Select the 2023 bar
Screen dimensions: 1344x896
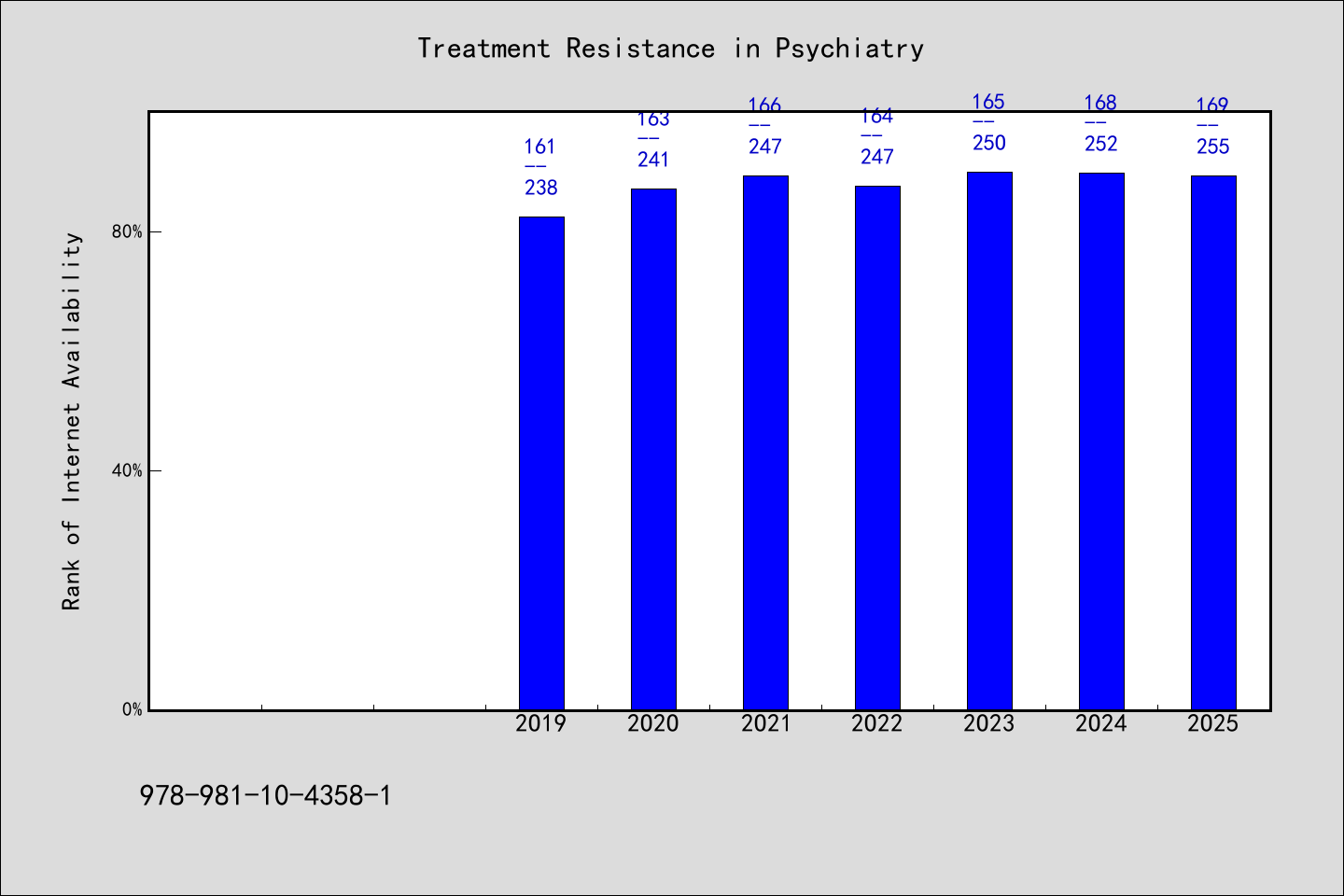[989, 441]
